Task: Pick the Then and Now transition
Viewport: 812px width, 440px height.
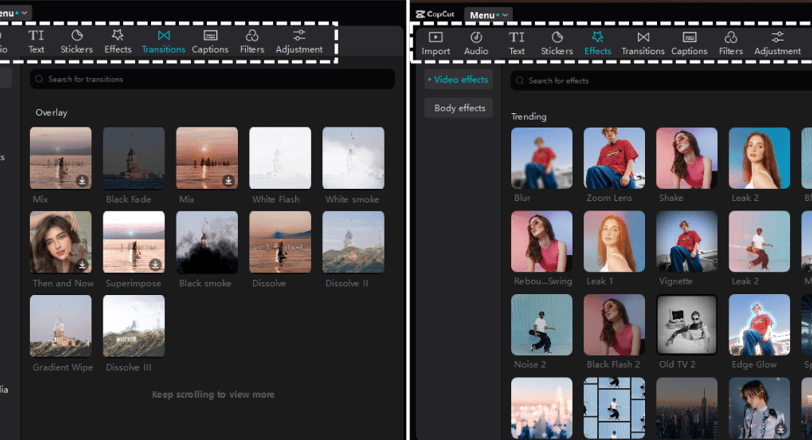Action: pyautogui.click(x=61, y=242)
